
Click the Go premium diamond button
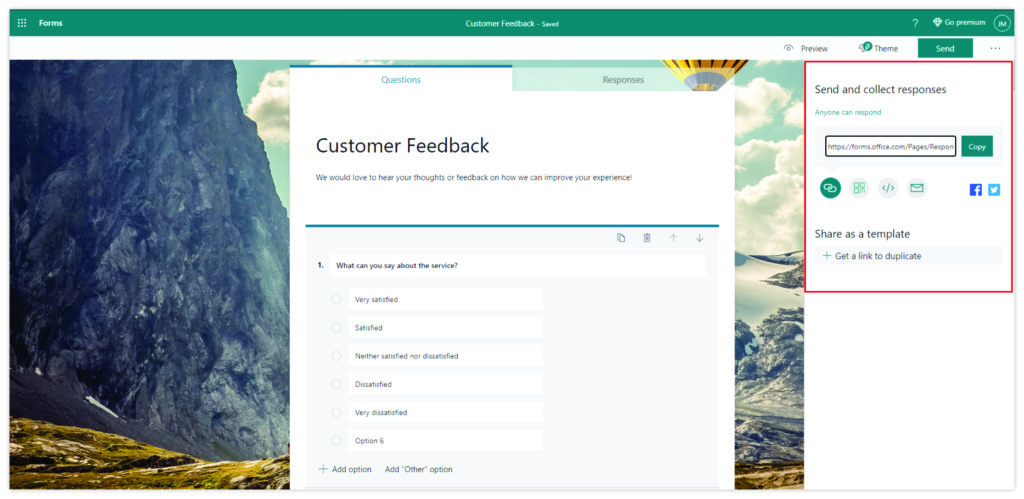point(959,23)
